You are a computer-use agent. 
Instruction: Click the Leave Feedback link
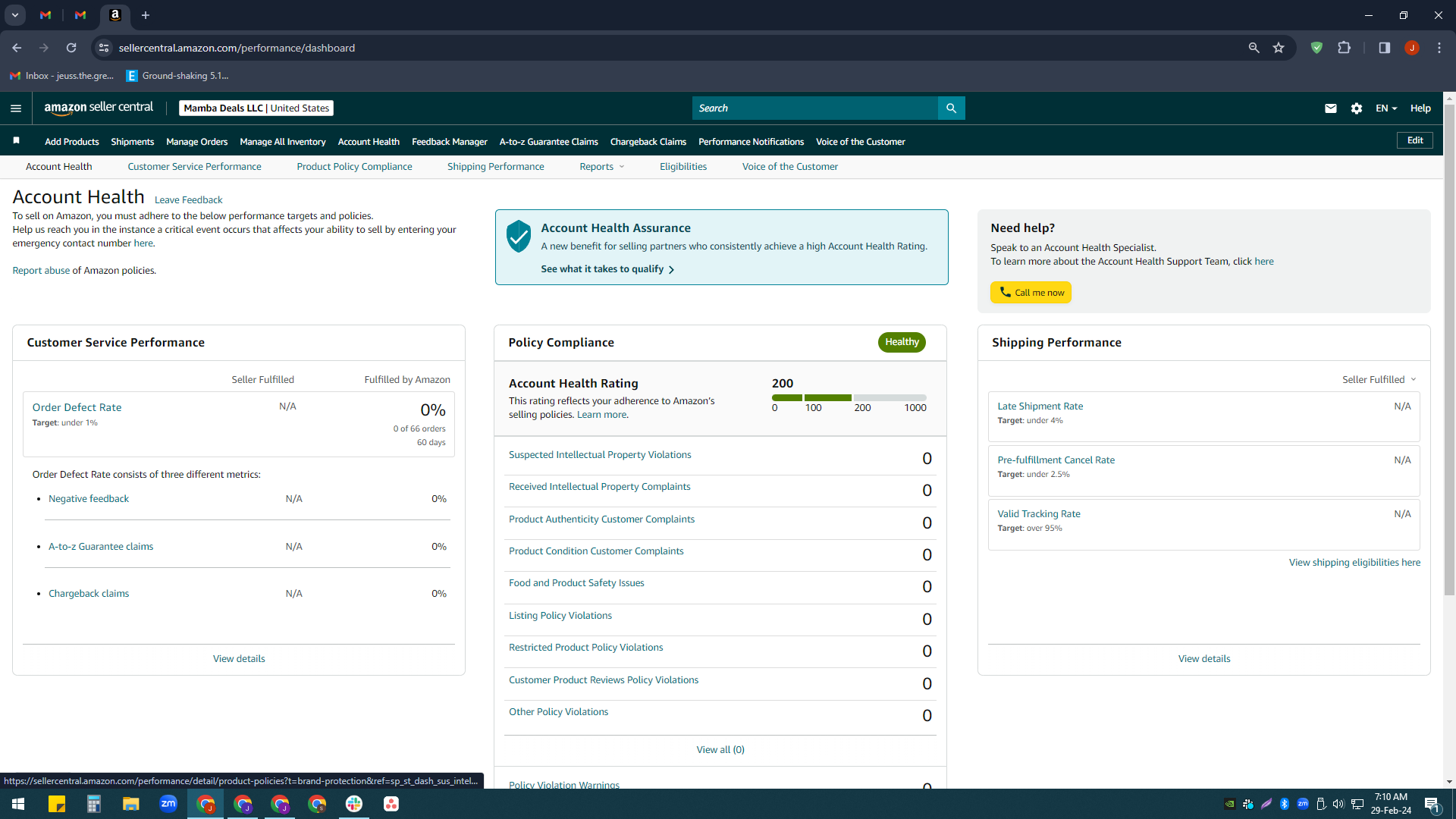(189, 200)
